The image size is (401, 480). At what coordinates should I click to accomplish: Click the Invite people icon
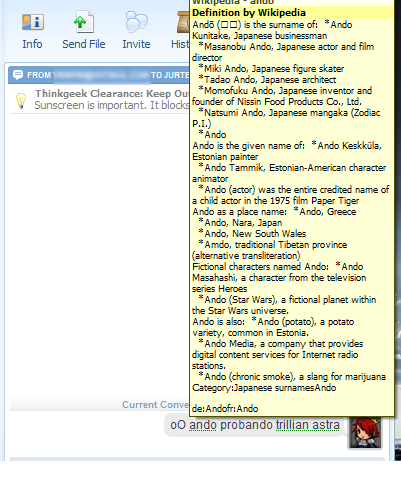click(x=136, y=22)
